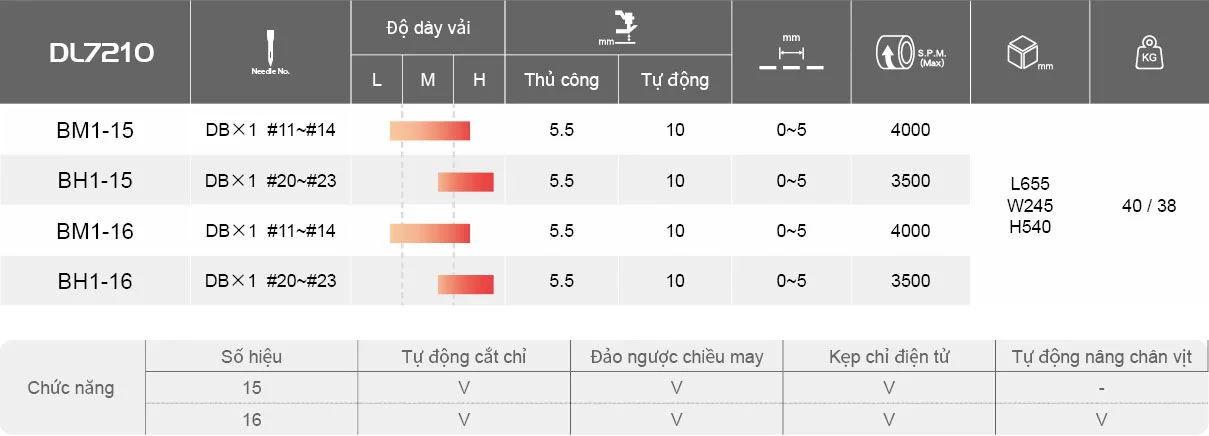Click the Thủ công column header
Image resolution: width=1209 pixels, height=436 pixels.
coord(561,80)
